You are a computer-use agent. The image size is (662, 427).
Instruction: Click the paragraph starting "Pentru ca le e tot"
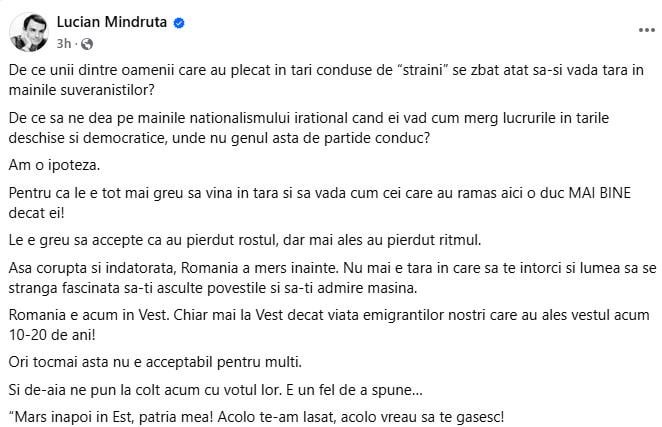320,203
